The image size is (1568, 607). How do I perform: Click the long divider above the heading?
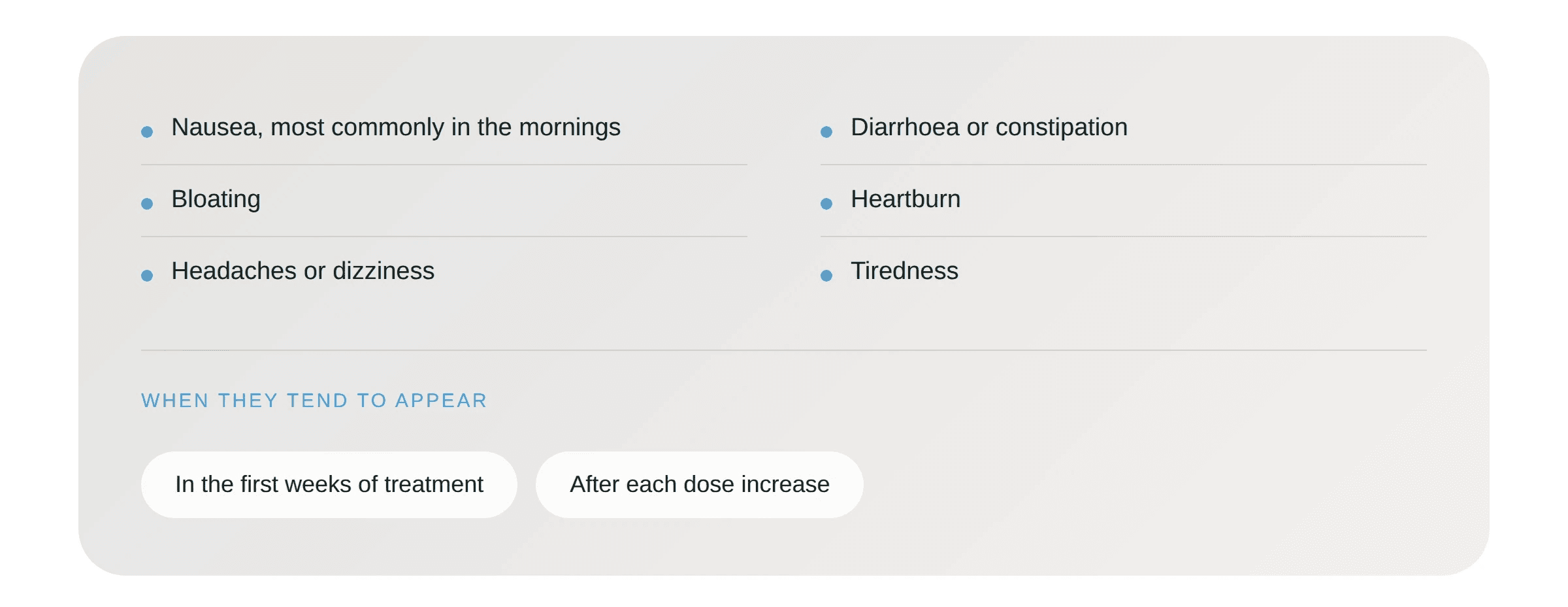pyautogui.click(x=784, y=350)
